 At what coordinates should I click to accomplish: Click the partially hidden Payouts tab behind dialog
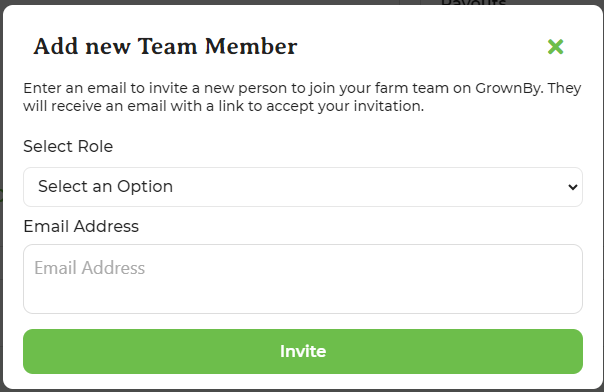tap(473, 3)
